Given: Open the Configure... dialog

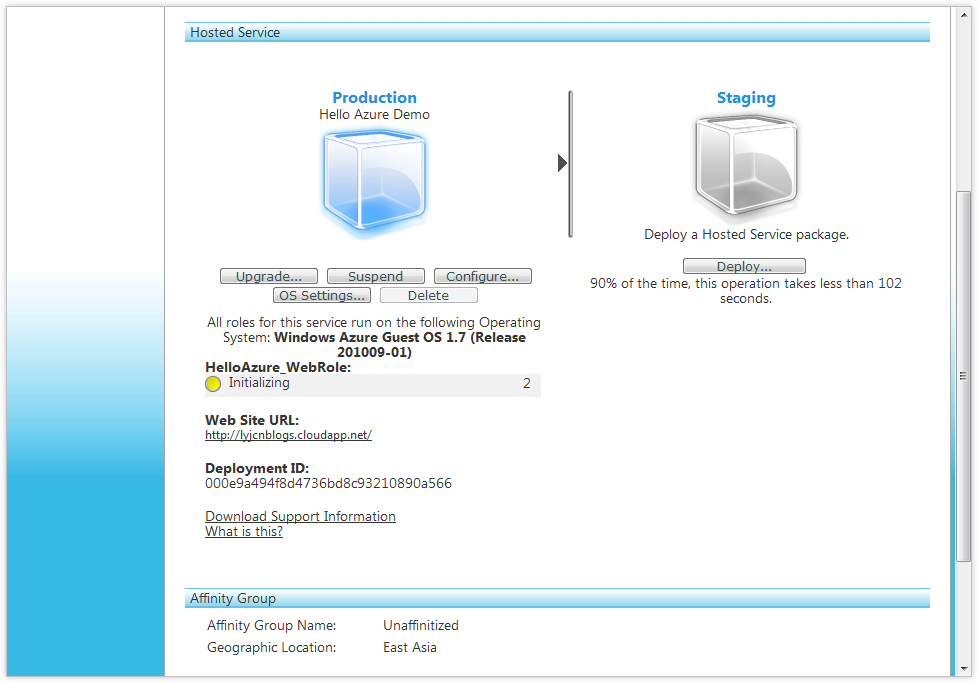Looking at the screenshot, I should [482, 276].
